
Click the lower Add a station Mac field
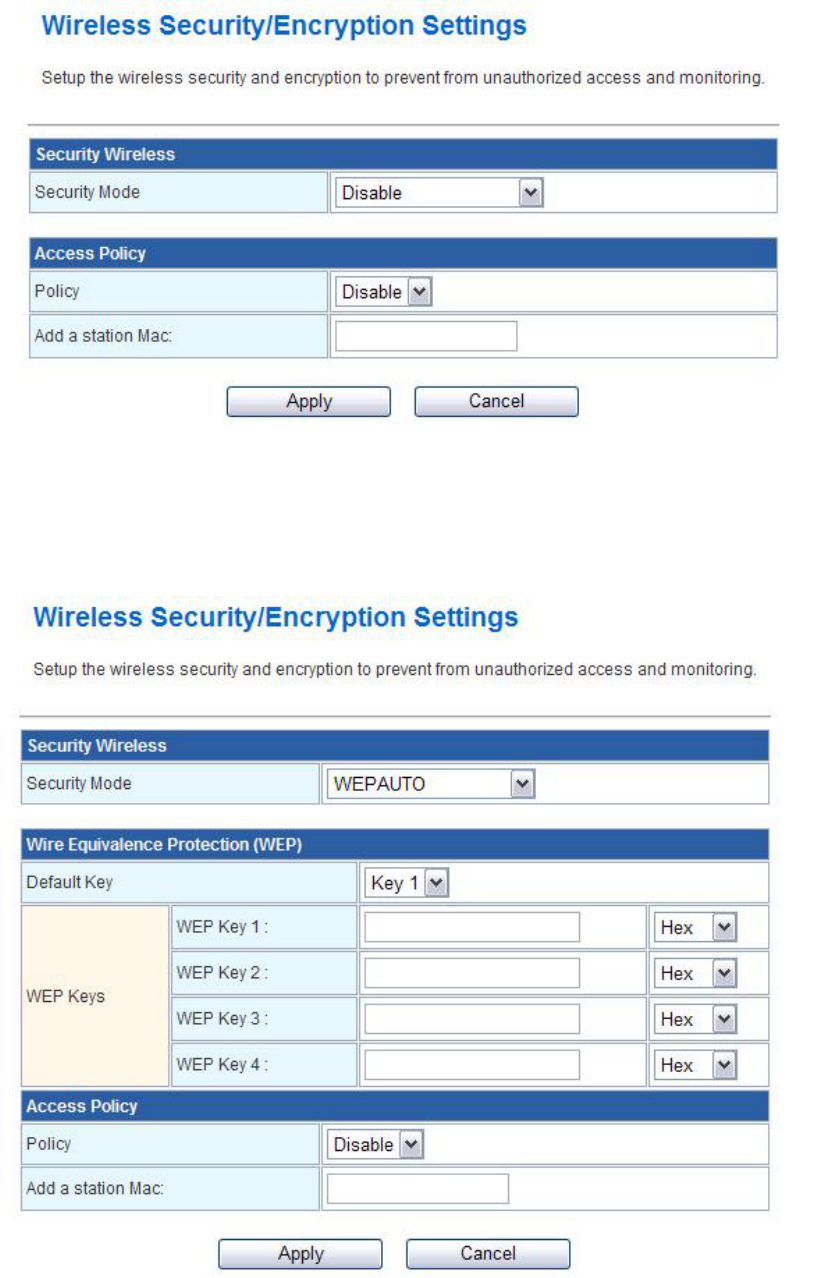click(417, 1189)
